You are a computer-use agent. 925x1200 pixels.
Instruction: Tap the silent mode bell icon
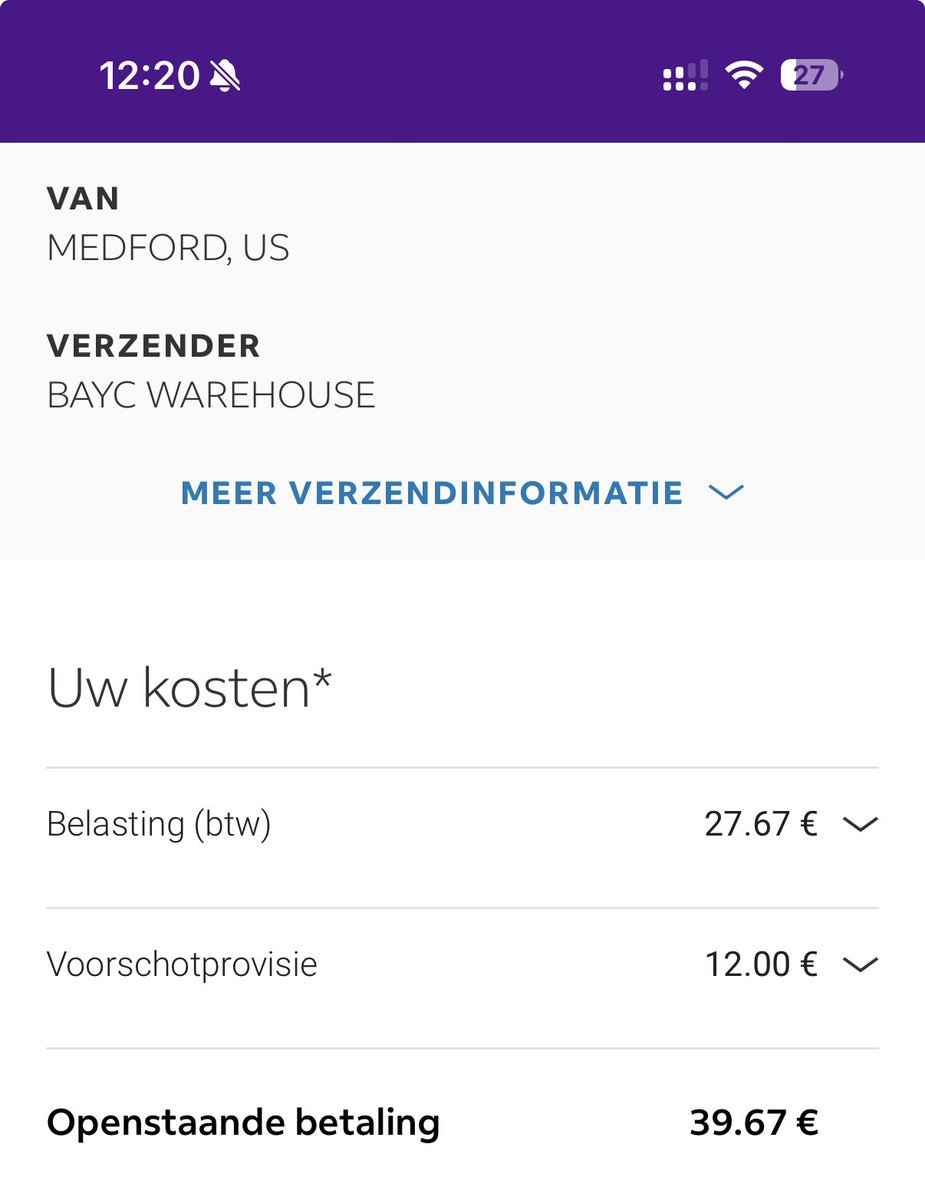(x=226, y=75)
